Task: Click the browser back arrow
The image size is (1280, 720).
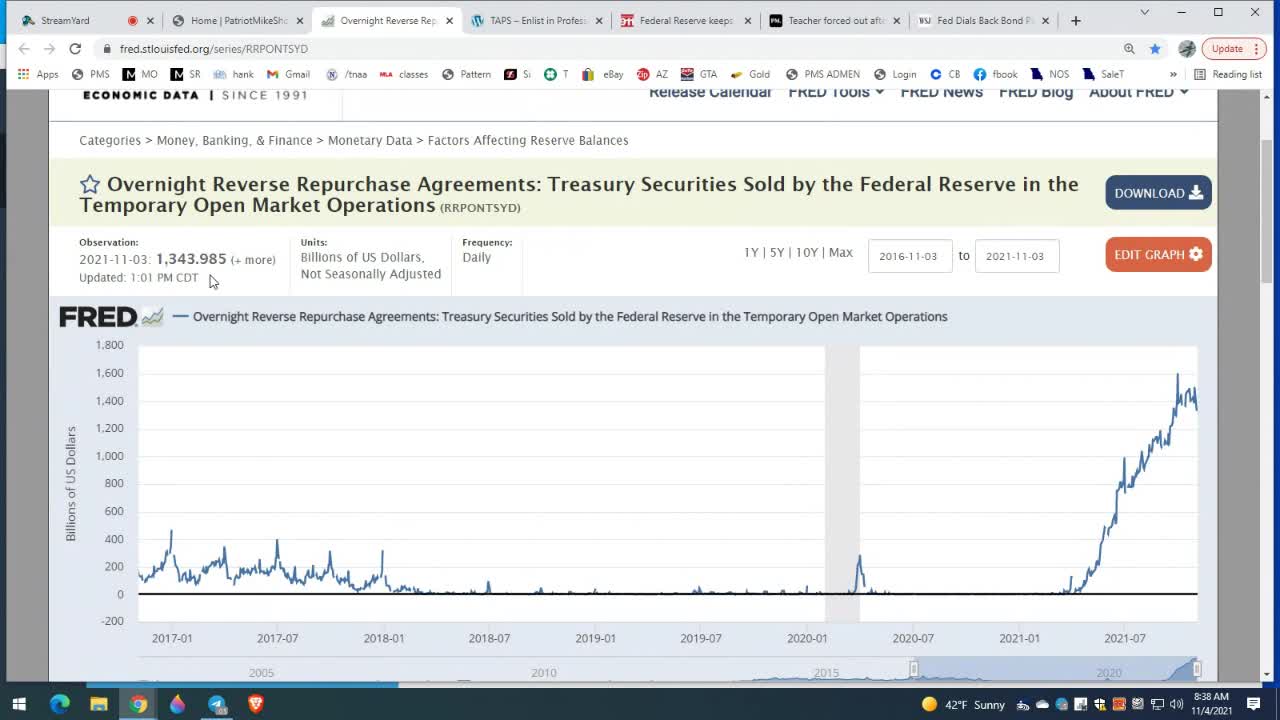Action: [24, 48]
